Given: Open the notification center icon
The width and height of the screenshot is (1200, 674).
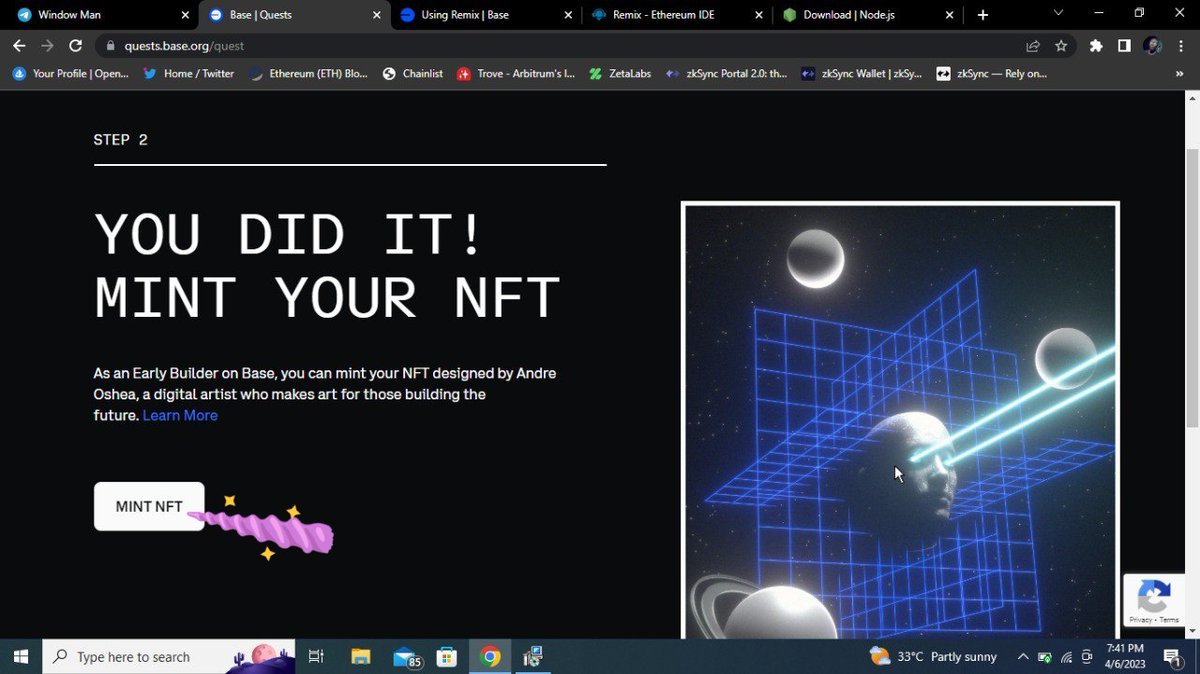Looking at the screenshot, I should click(1174, 656).
